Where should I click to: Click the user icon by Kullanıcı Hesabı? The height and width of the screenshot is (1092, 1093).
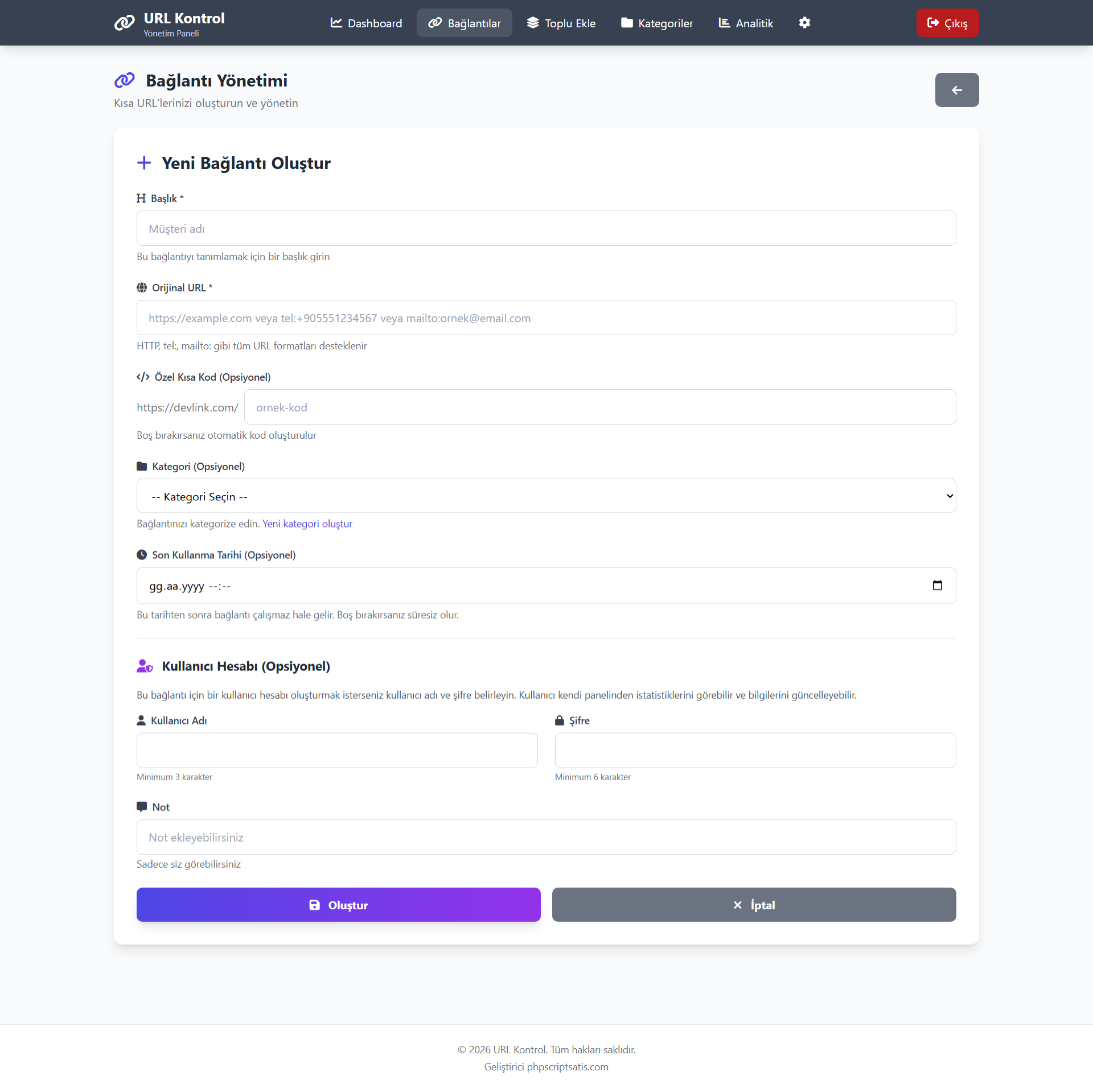145,666
